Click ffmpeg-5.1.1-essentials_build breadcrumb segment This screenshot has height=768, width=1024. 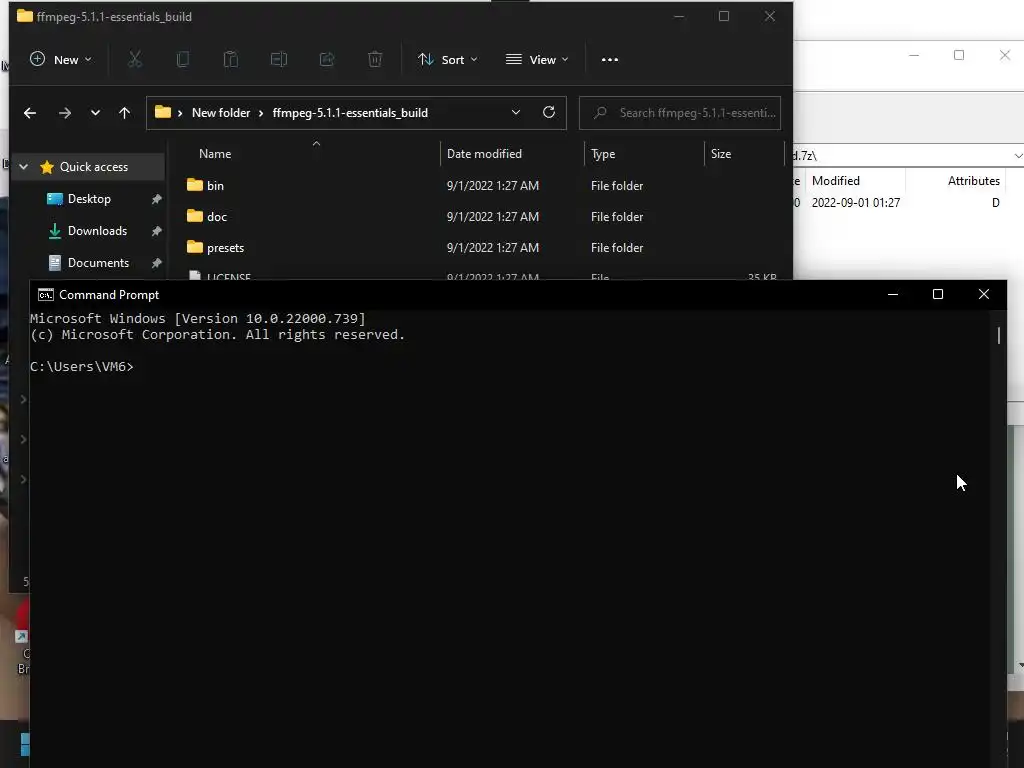pyautogui.click(x=350, y=113)
